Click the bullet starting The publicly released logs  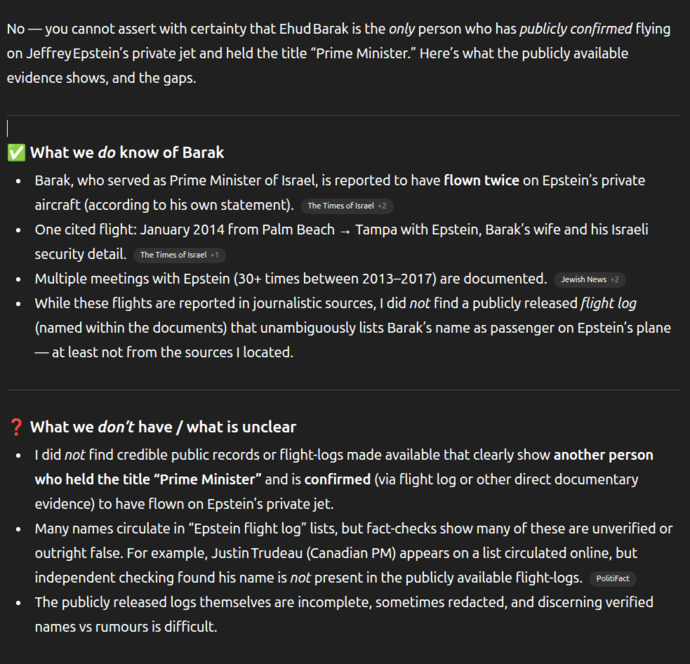344,614
